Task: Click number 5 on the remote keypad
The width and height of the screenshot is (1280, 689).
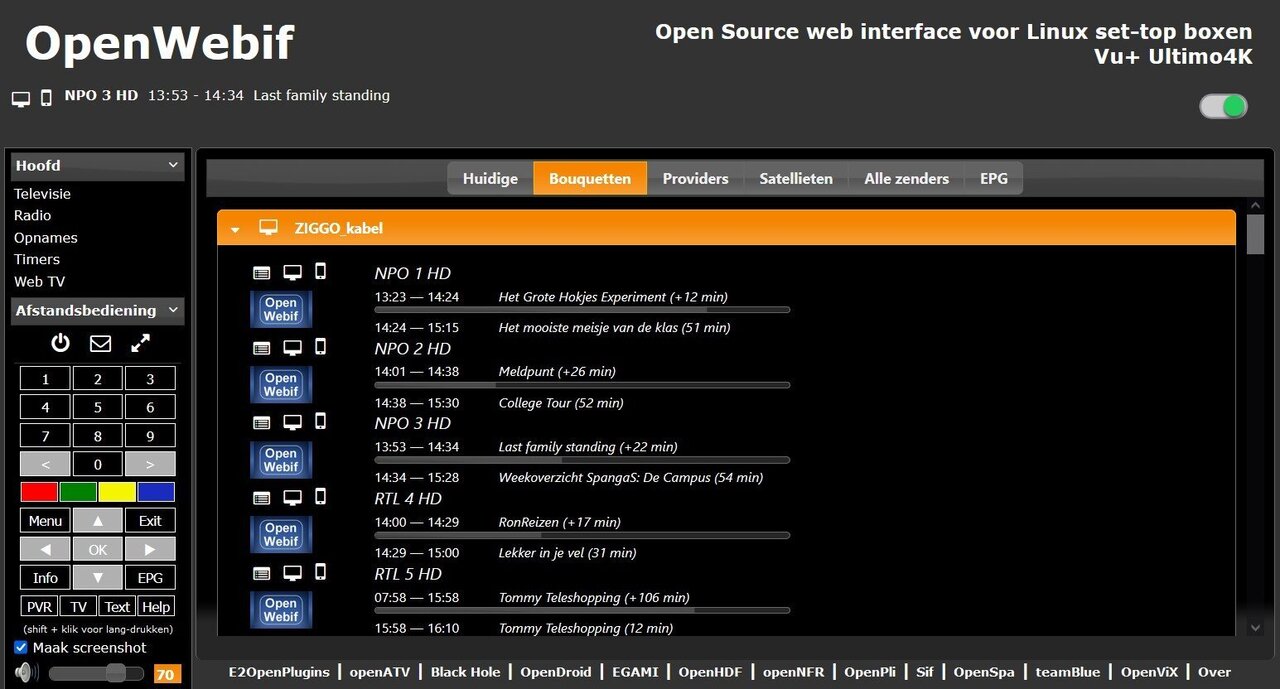Action: [x=97, y=407]
